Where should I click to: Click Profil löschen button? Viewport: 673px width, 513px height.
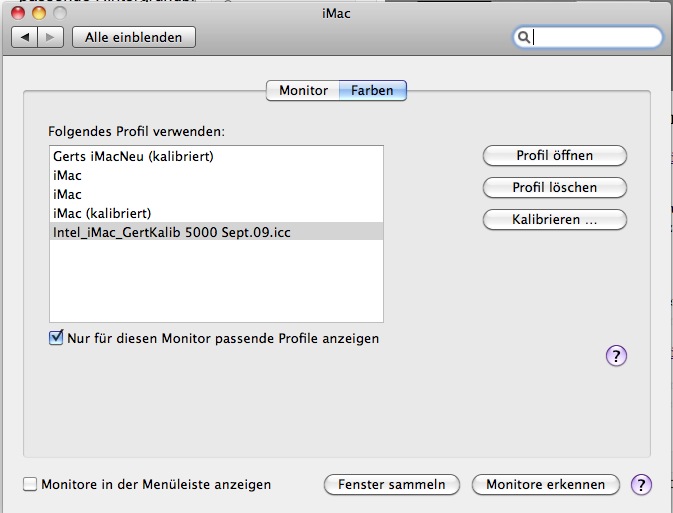click(554, 187)
